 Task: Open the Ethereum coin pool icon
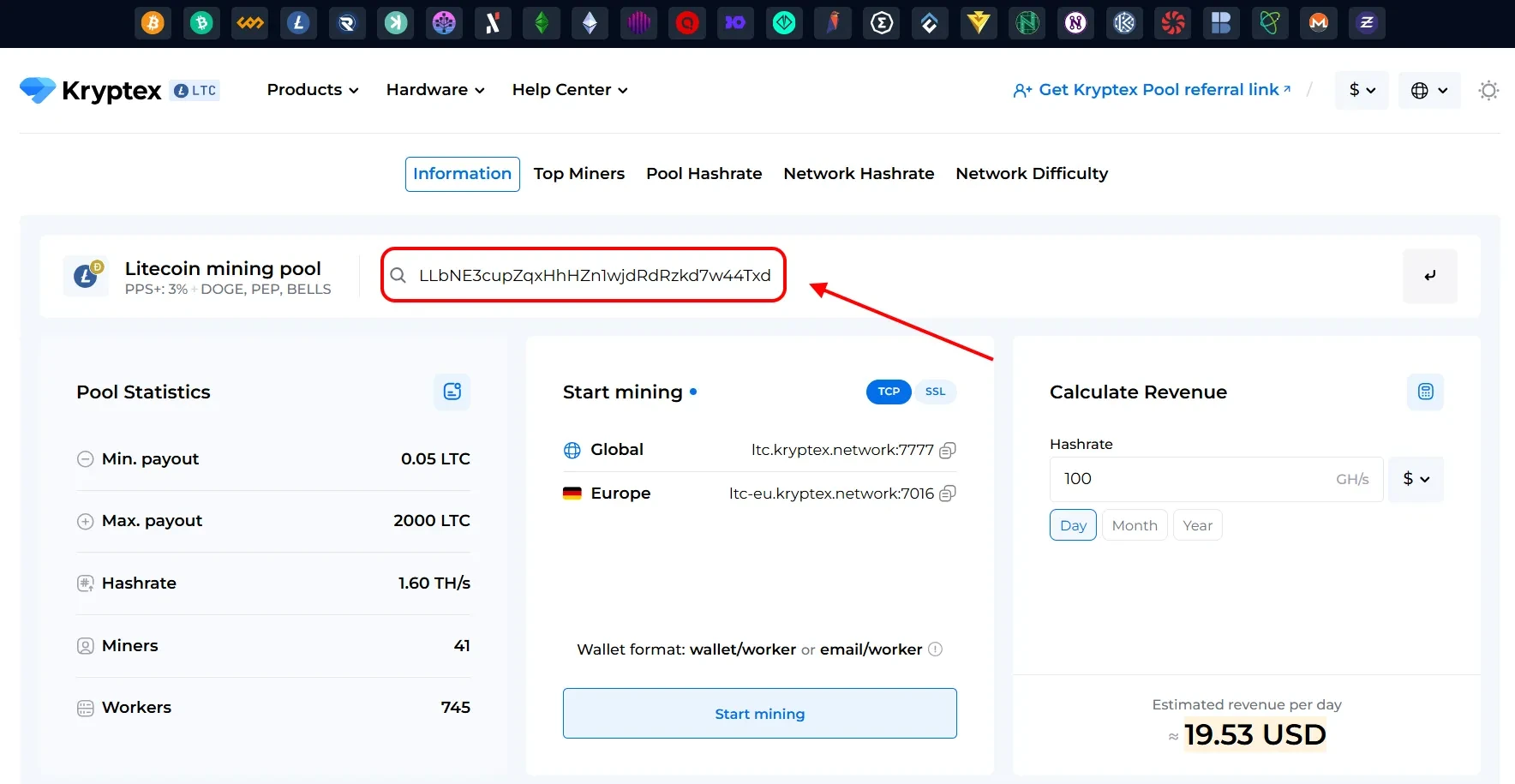590,23
